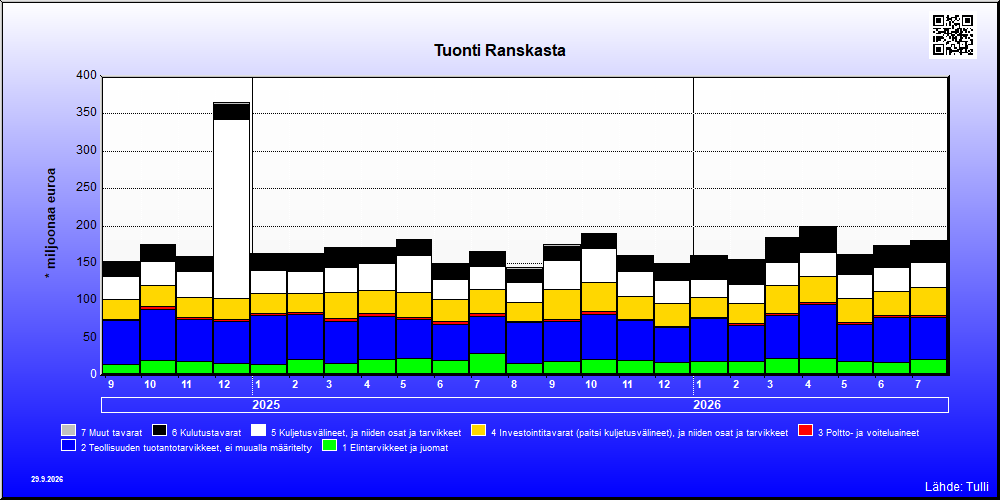
Task: Click the white '5 Kuljetusvälineet' legend swatch
Action: (259, 430)
